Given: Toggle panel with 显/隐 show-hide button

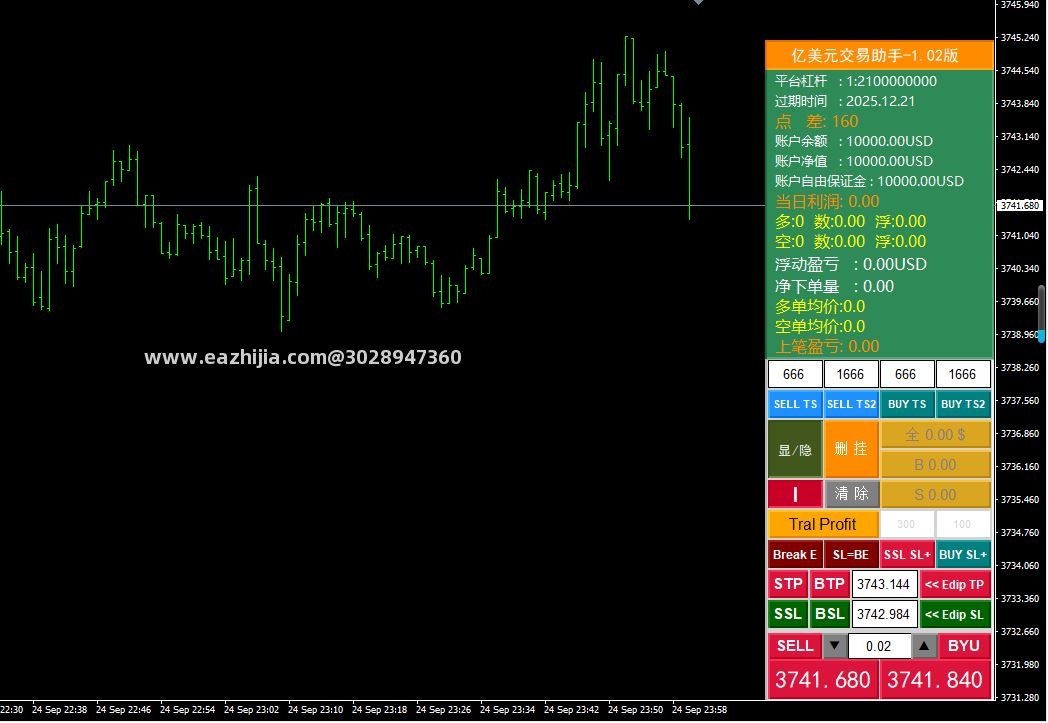Looking at the screenshot, I should point(795,449).
